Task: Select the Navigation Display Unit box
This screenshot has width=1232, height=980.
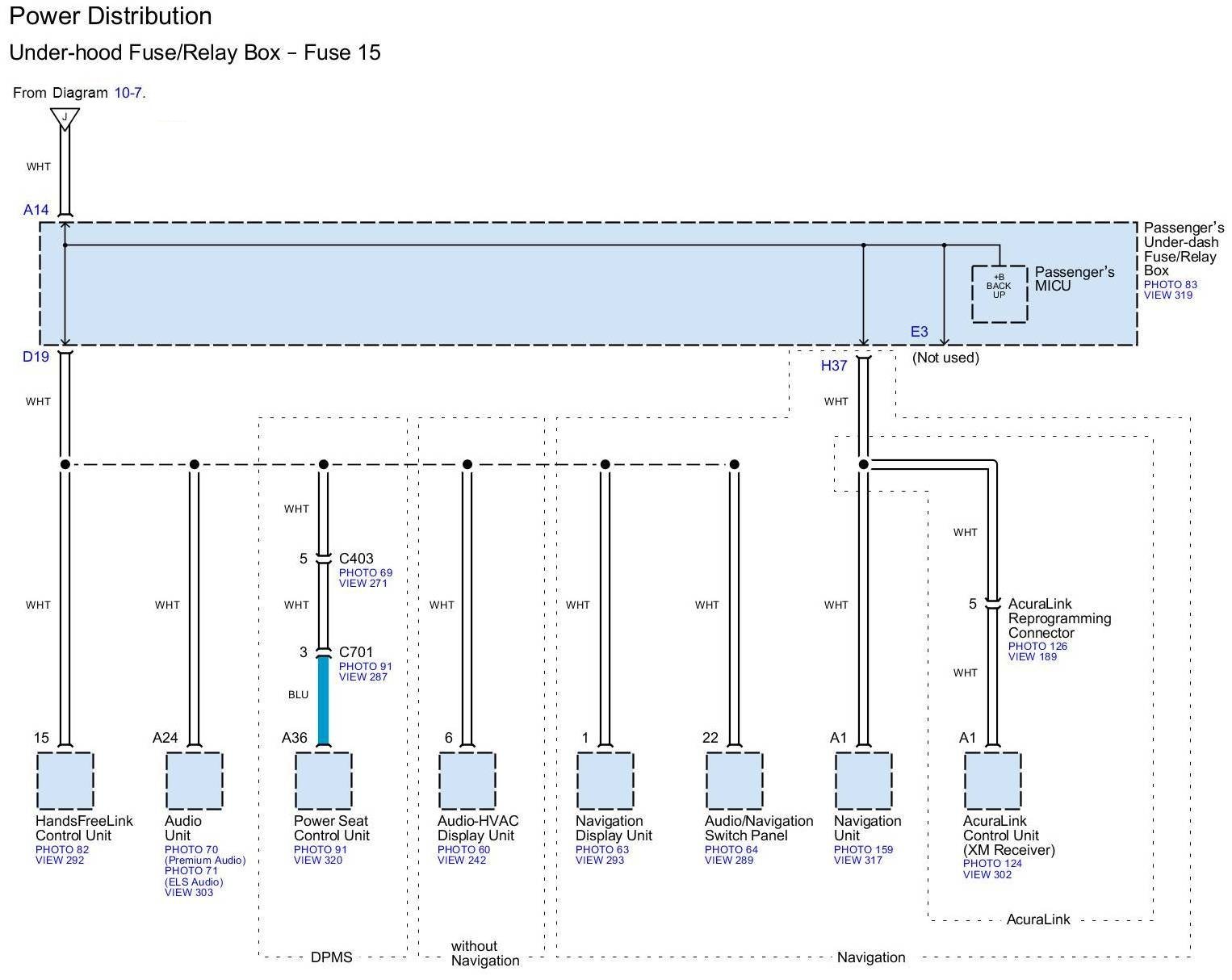Action: [605, 781]
